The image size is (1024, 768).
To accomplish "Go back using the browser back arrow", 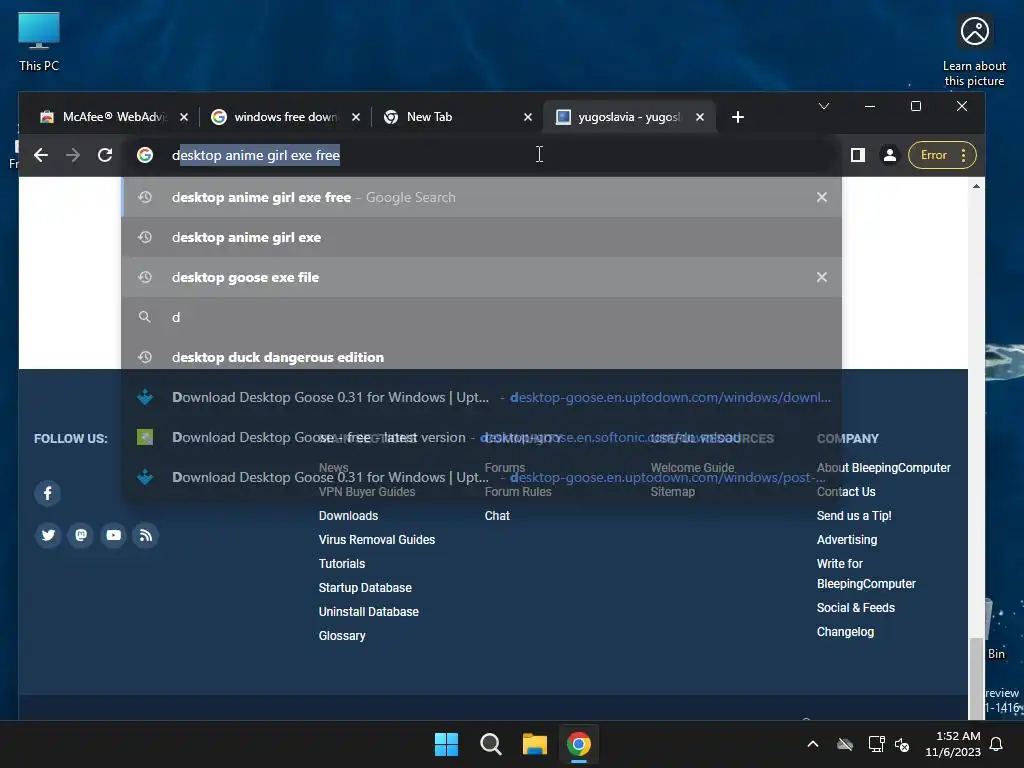I will pyautogui.click(x=40, y=155).
